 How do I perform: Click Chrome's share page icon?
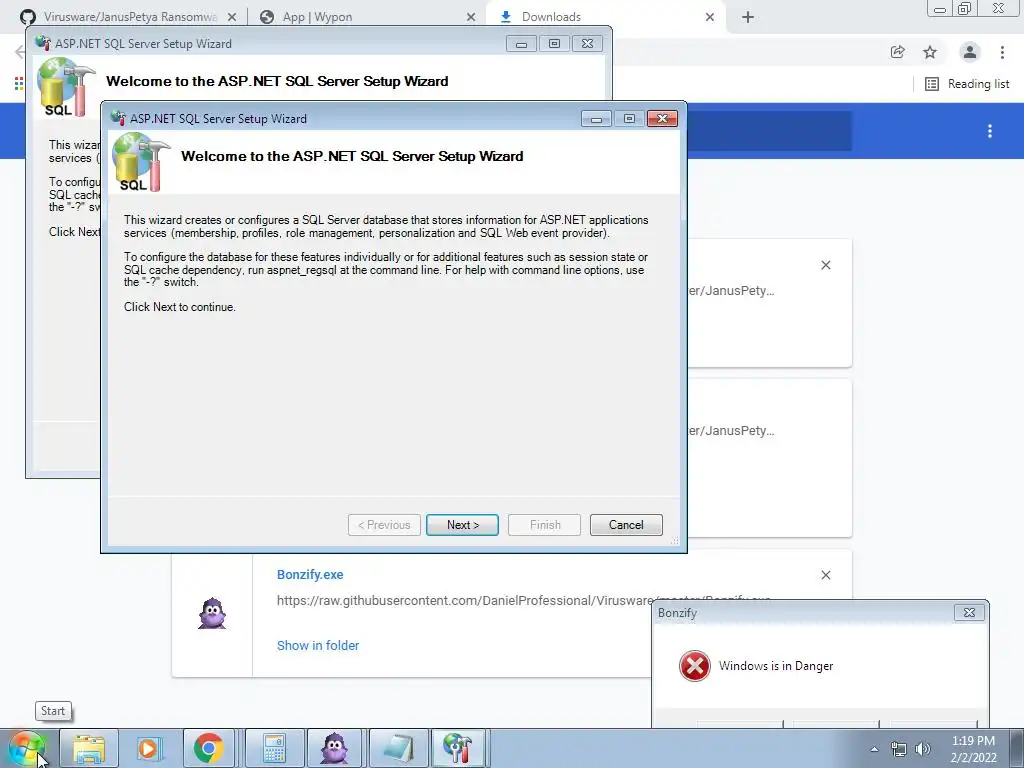pyautogui.click(x=898, y=52)
